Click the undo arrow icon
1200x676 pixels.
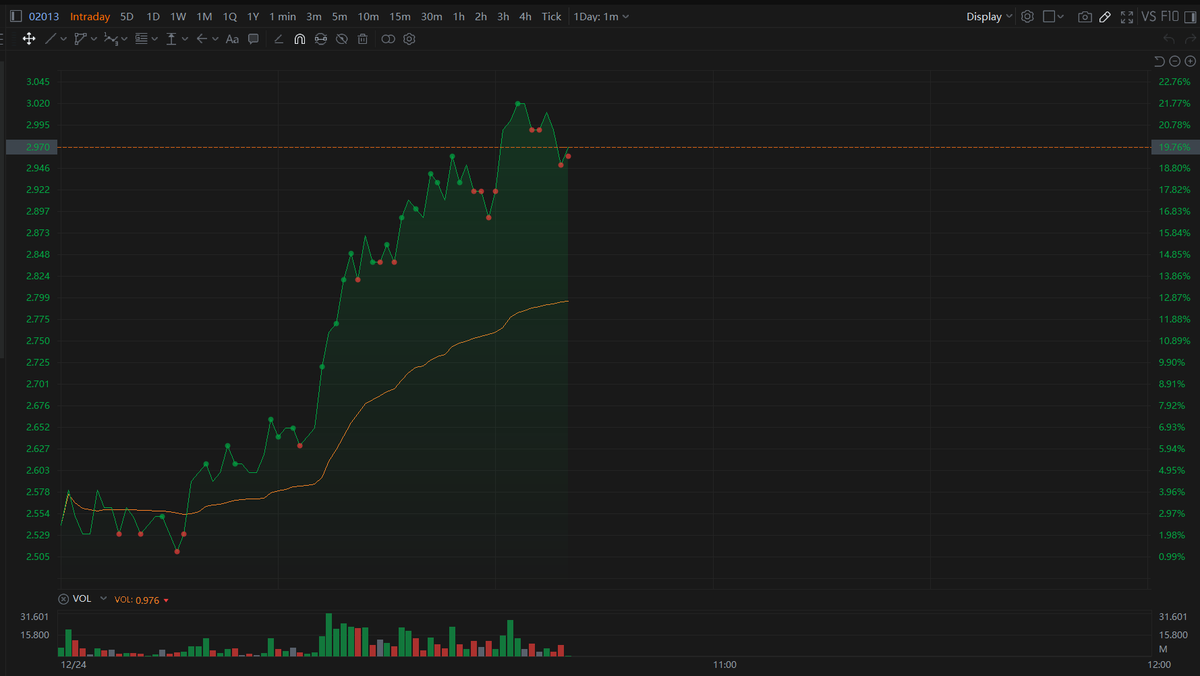point(1169,39)
